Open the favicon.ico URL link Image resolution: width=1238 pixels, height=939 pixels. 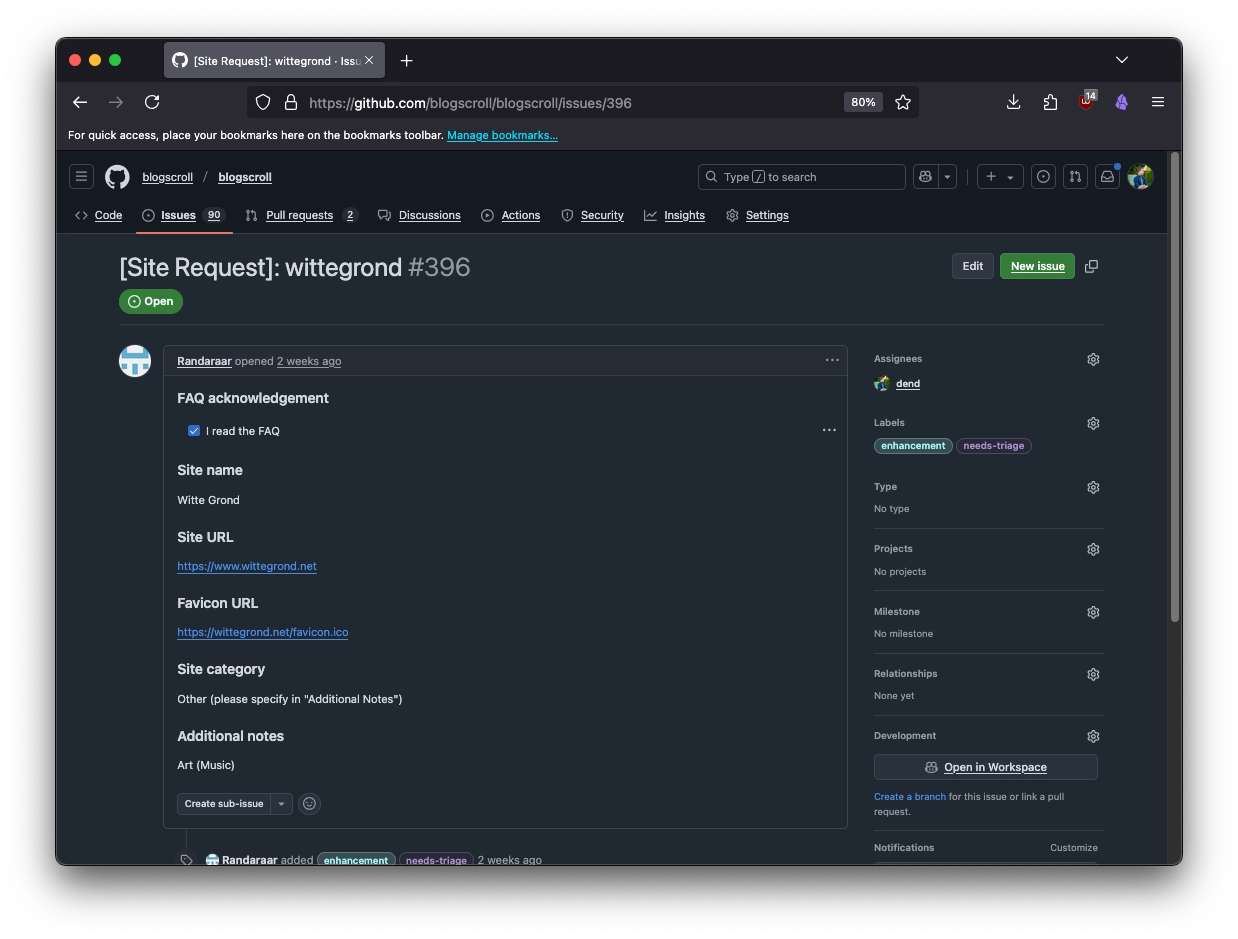point(263,632)
